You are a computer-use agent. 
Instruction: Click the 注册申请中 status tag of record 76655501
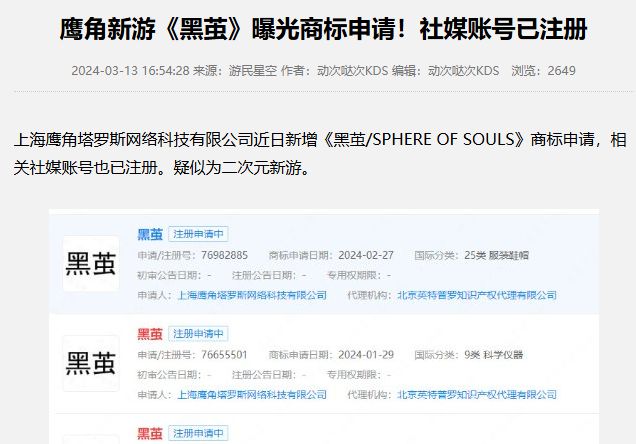click(x=198, y=334)
